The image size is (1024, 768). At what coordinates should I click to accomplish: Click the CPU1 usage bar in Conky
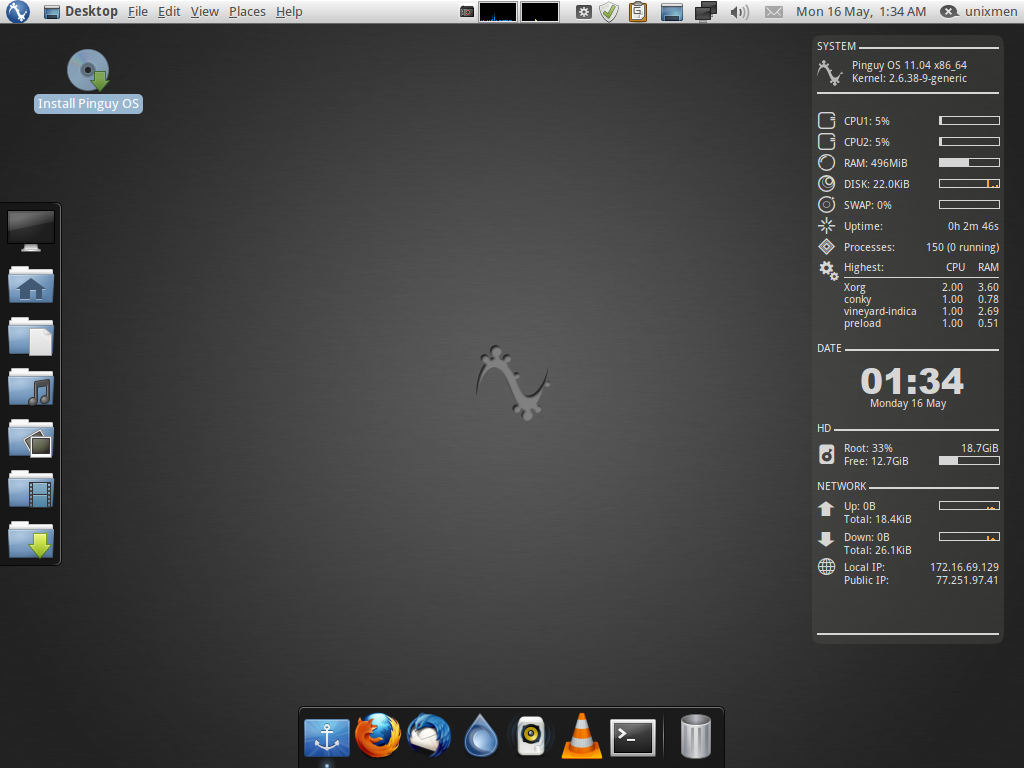[x=969, y=121]
